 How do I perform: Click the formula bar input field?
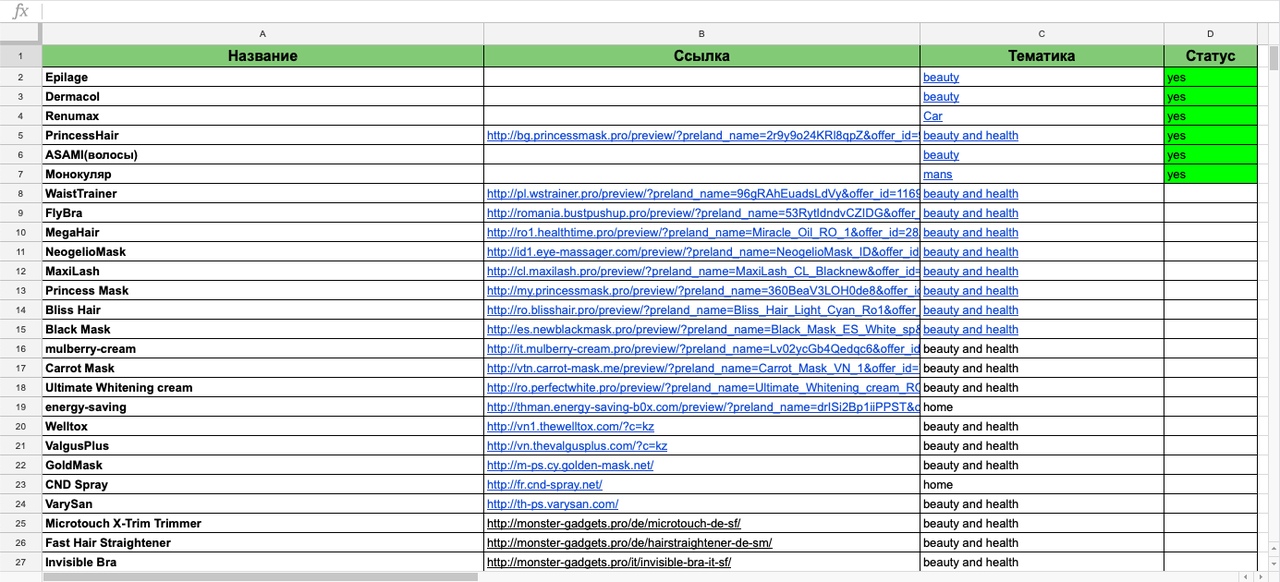pyautogui.click(x=660, y=10)
